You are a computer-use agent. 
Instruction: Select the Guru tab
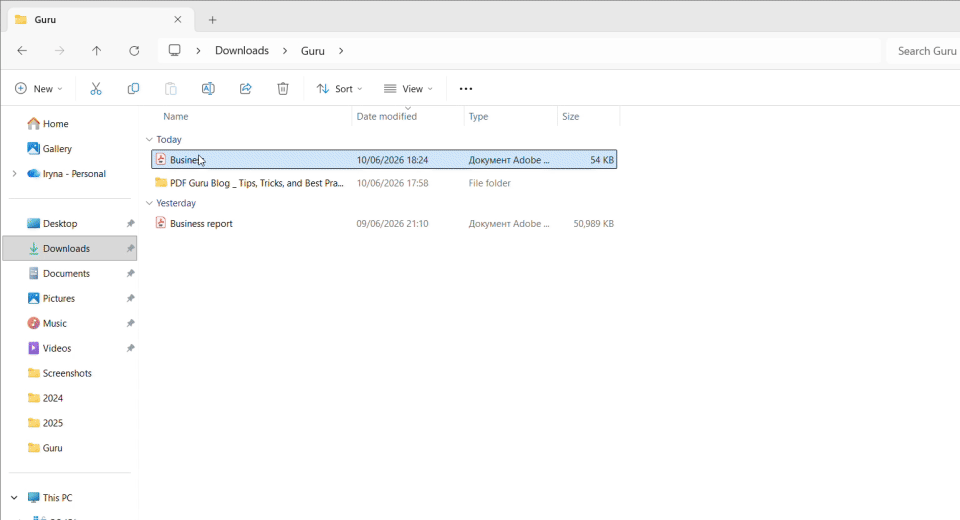pos(101,20)
